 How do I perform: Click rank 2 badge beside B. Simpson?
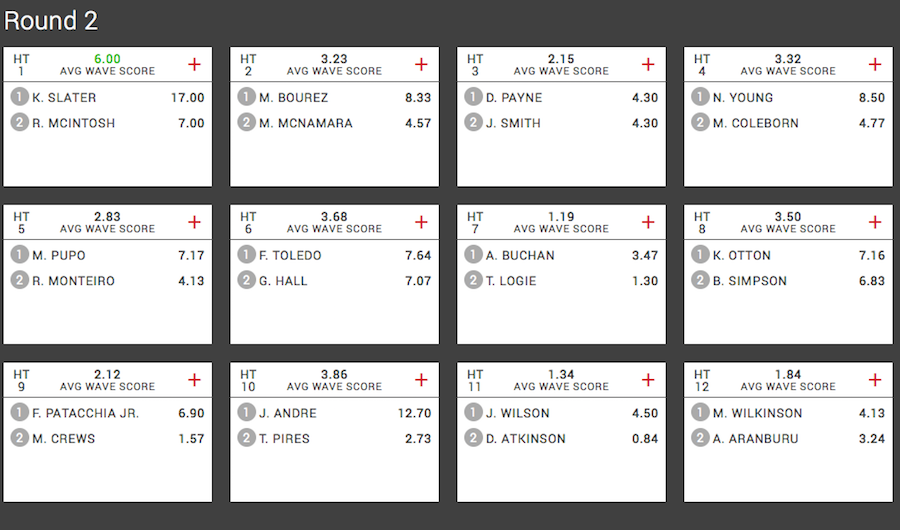pos(700,280)
